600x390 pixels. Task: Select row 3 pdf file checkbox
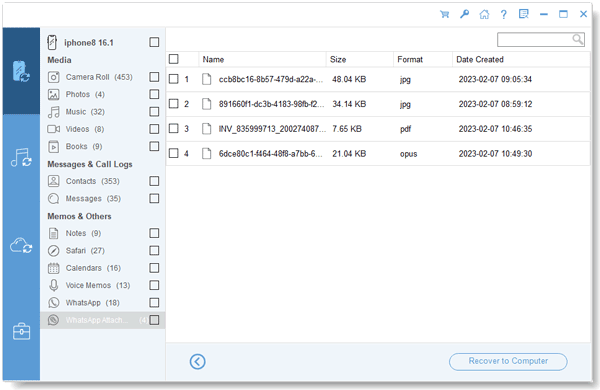click(x=174, y=128)
